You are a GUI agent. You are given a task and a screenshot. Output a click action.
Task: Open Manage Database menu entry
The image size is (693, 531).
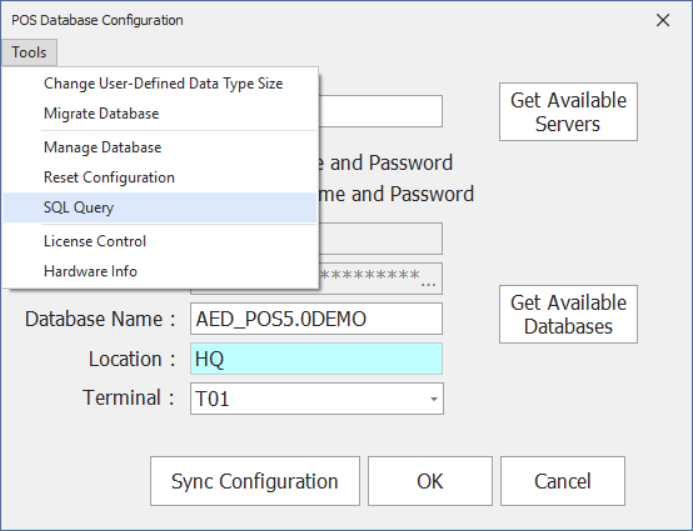[x=102, y=148]
